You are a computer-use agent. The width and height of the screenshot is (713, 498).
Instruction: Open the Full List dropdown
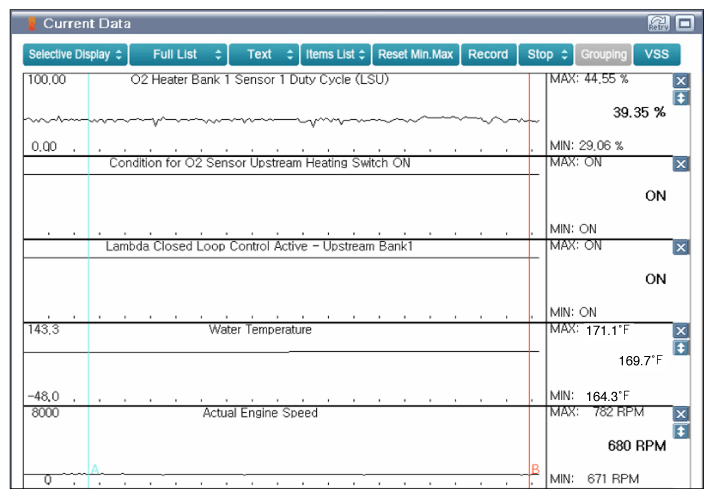[177, 54]
